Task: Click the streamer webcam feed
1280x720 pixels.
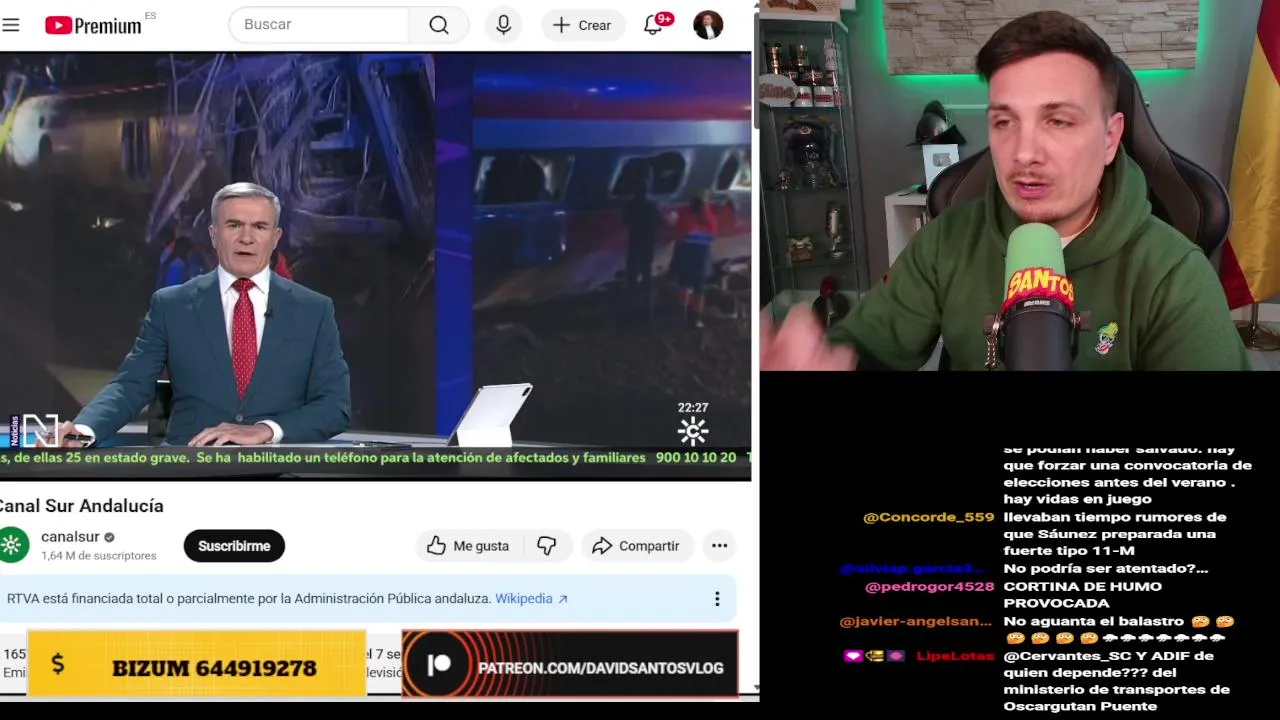Action: [x=1020, y=185]
